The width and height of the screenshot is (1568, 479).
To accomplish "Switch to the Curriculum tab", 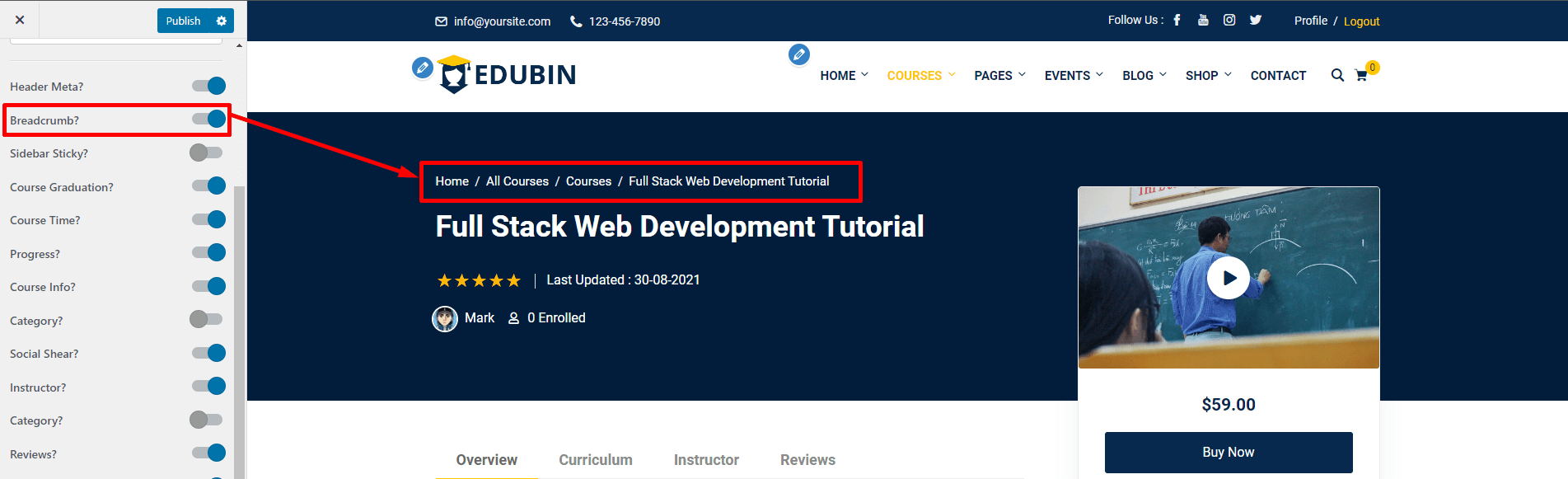I will click(595, 460).
